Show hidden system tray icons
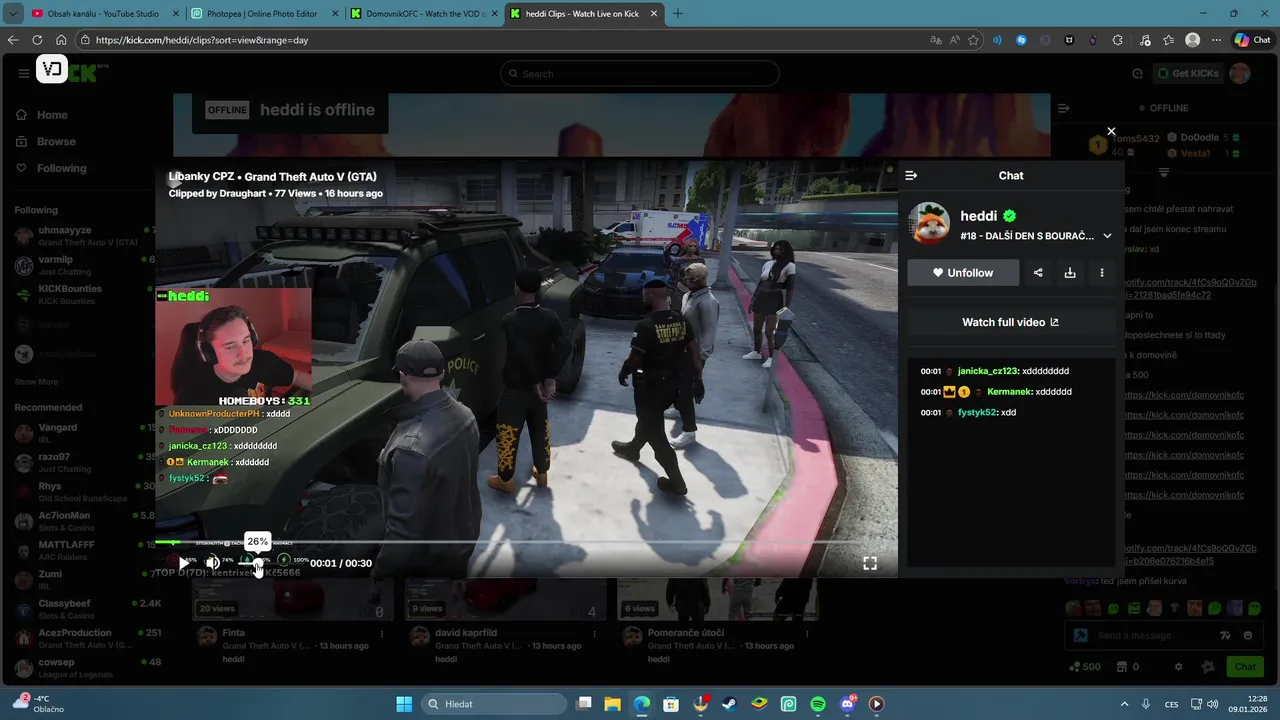This screenshot has height=720, width=1280. tap(1124, 704)
